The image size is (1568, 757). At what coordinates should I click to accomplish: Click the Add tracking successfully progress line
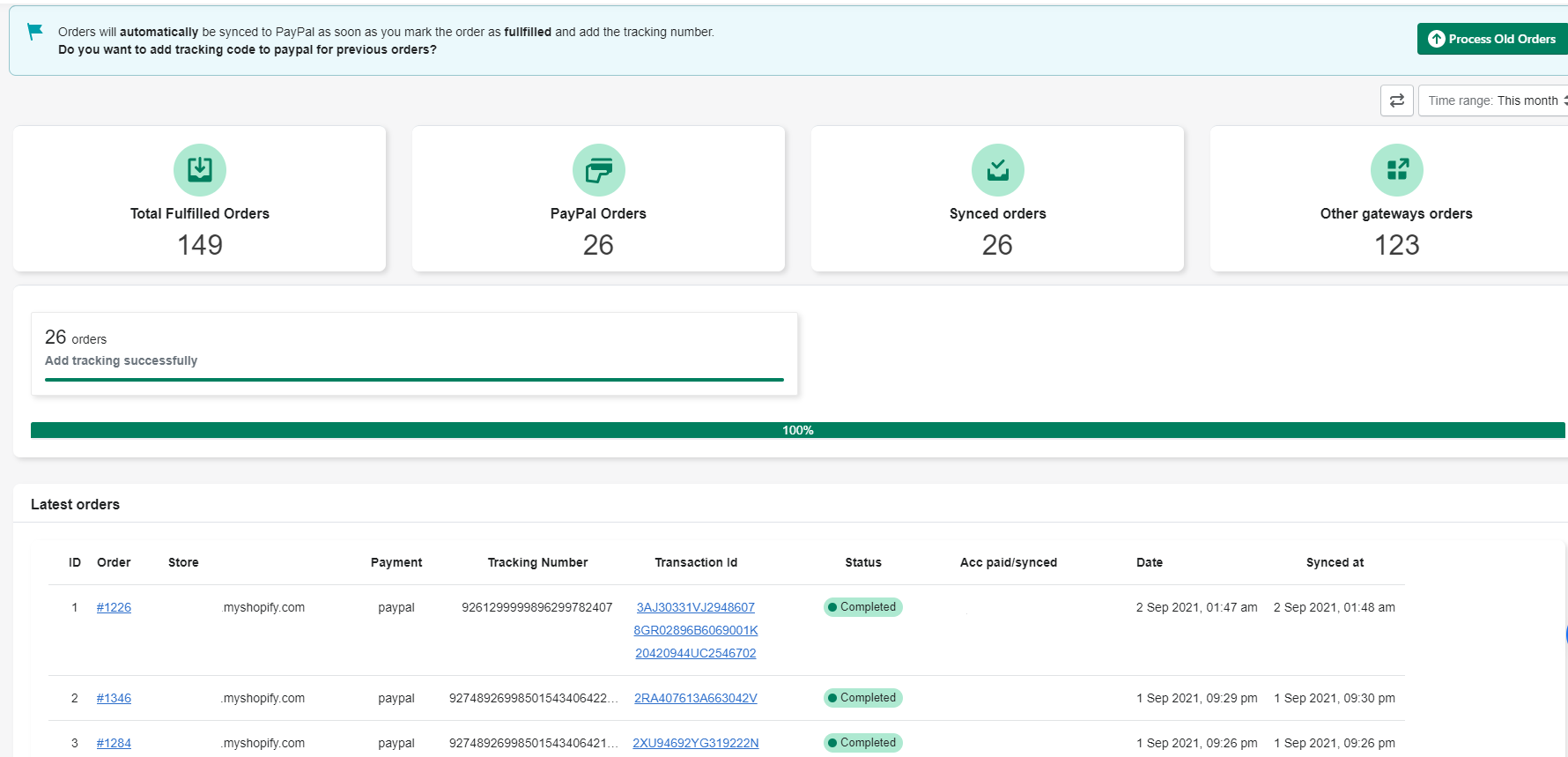coord(414,380)
